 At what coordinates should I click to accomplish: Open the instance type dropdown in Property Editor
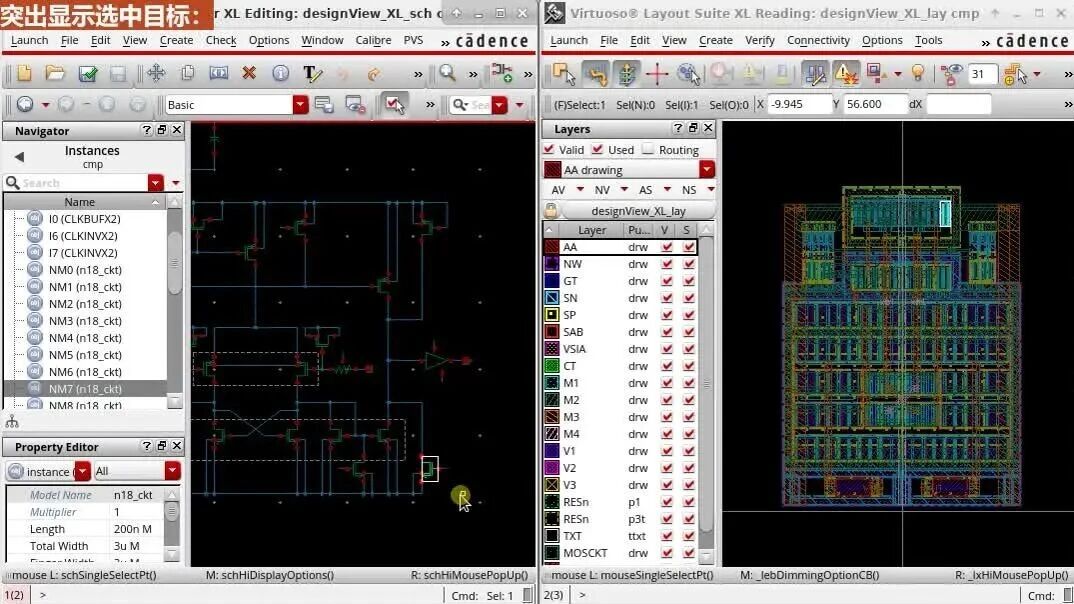tap(82, 471)
